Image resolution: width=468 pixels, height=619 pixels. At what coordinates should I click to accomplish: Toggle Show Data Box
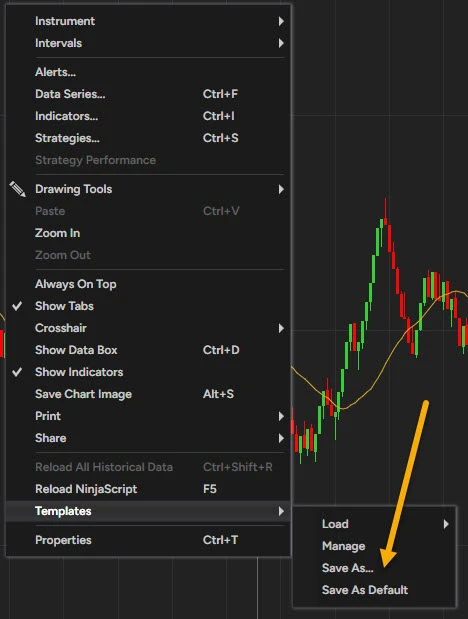coord(149,350)
